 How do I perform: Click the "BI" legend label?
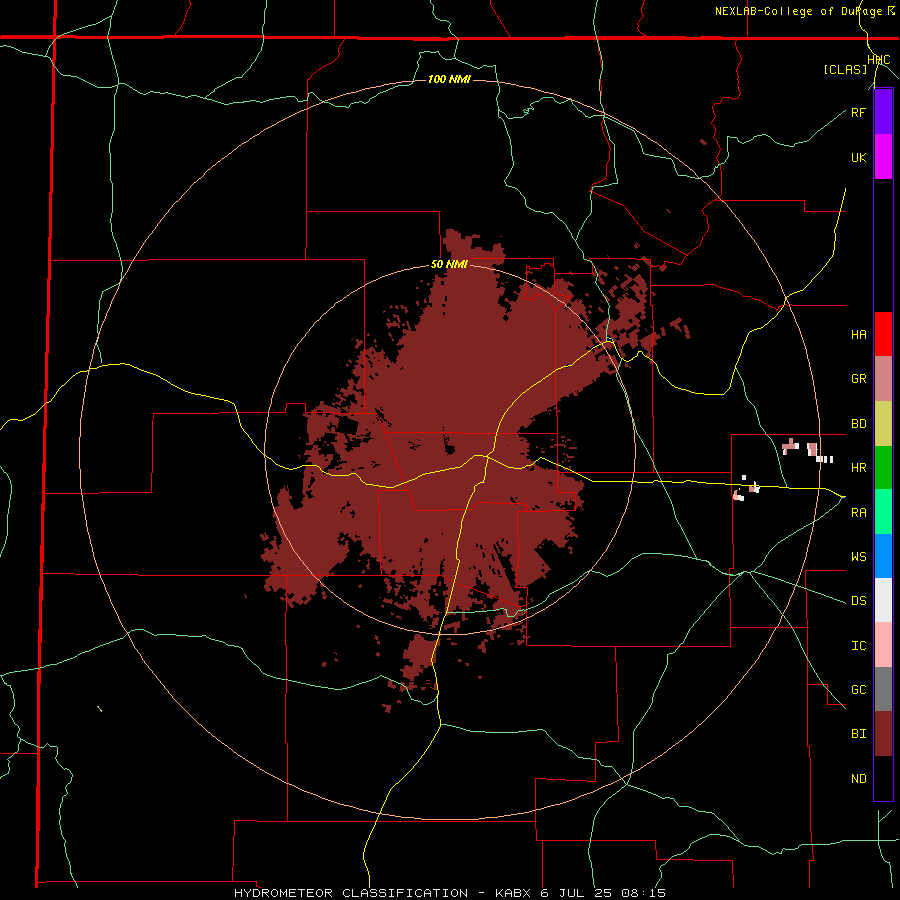click(858, 734)
